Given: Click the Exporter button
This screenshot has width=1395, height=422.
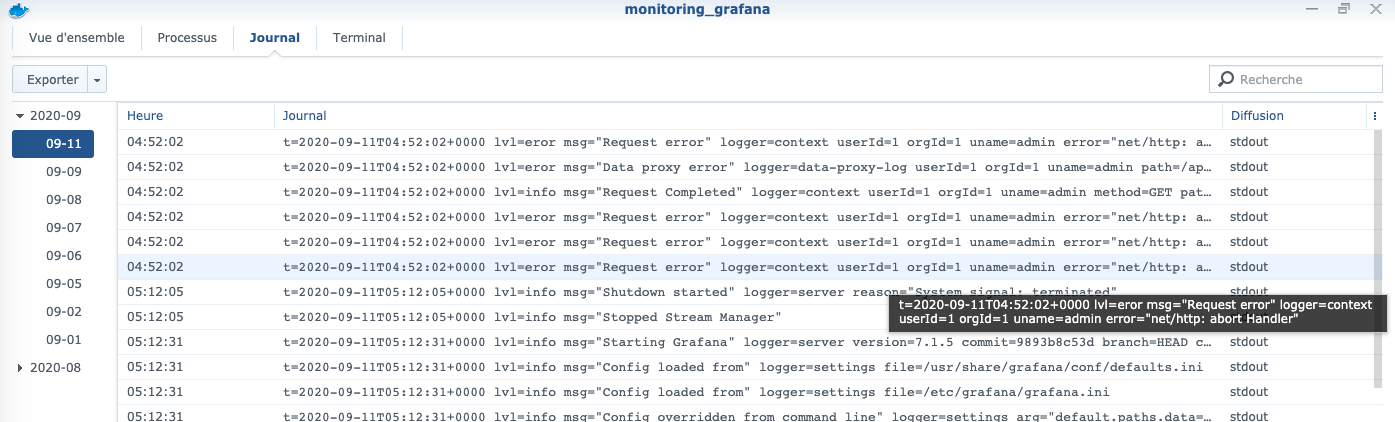Looking at the screenshot, I should point(52,80).
